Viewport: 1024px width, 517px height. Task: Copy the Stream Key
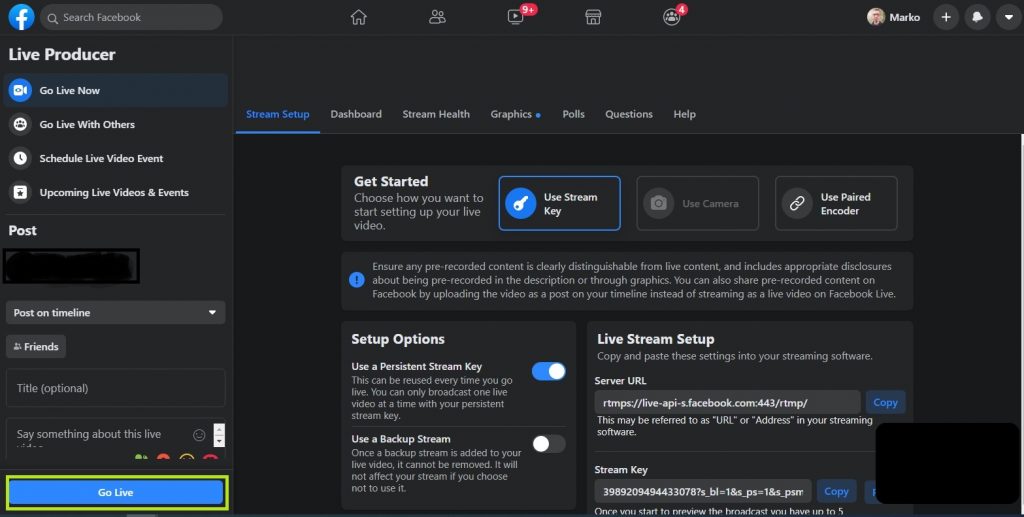click(x=836, y=492)
